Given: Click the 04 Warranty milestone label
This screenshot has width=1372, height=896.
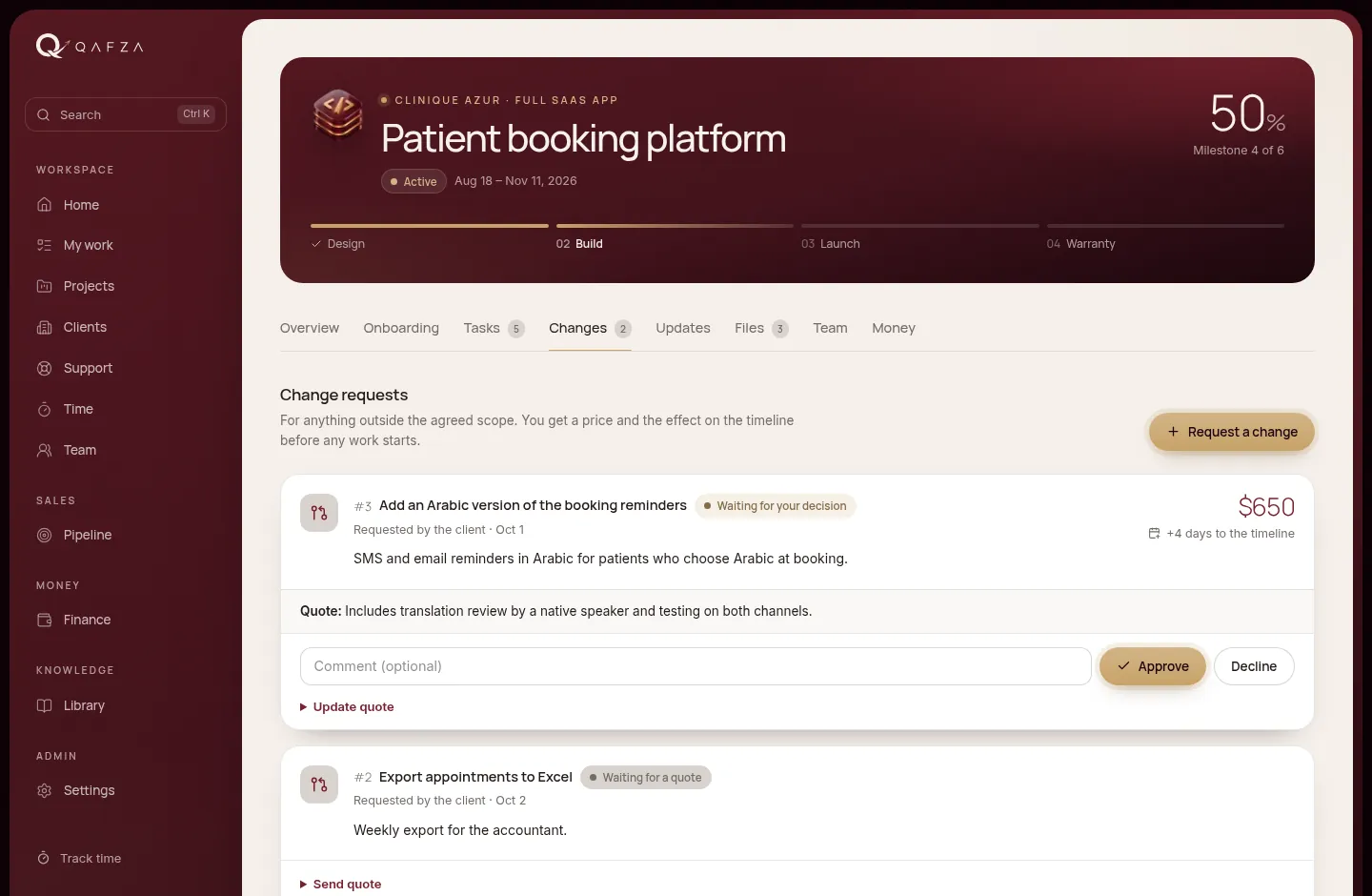Looking at the screenshot, I should [x=1080, y=244].
